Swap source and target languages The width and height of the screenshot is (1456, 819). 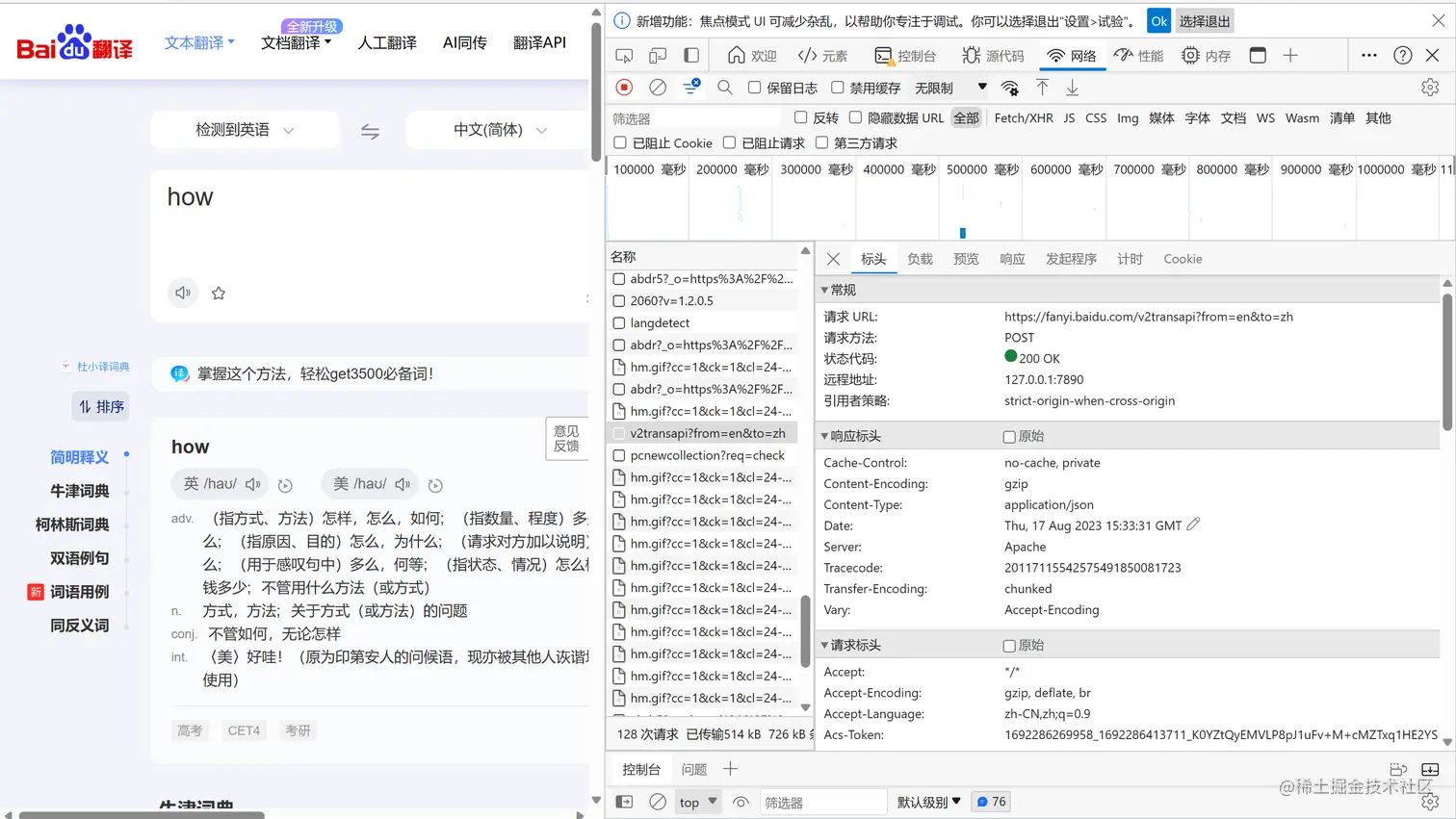(370, 132)
